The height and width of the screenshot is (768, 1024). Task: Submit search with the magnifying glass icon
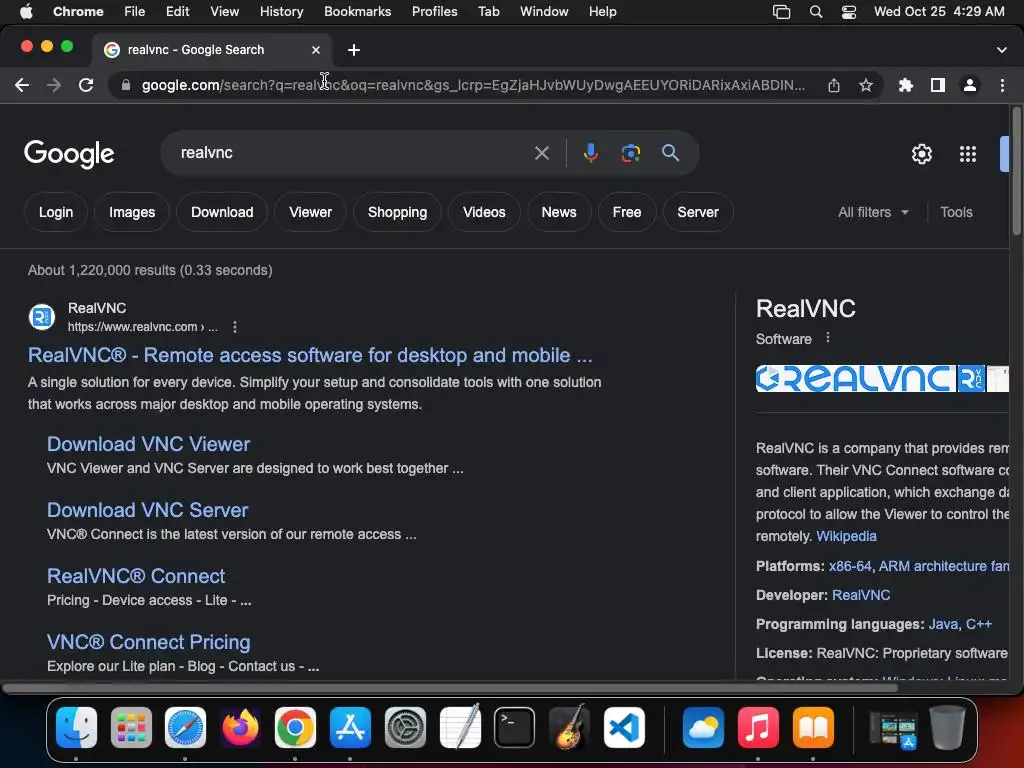point(670,153)
